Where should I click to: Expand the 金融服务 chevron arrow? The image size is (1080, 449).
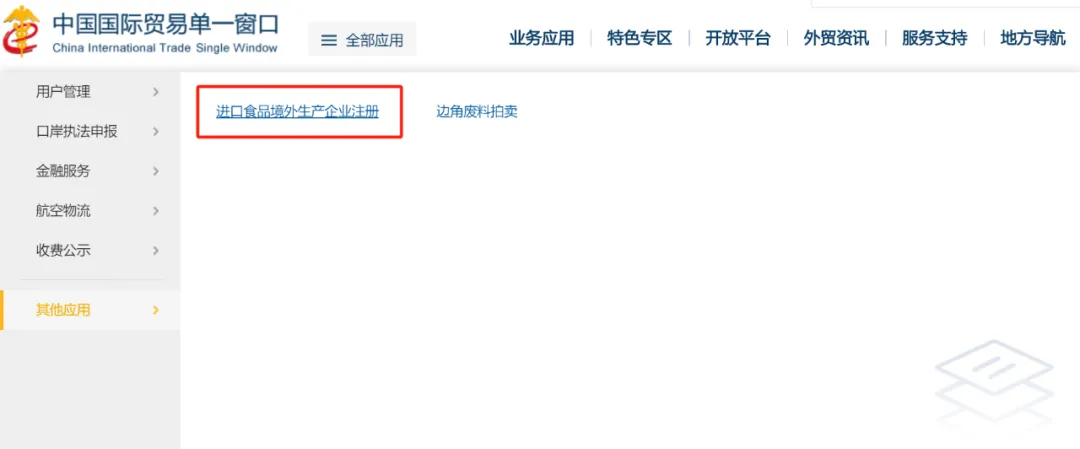(156, 171)
